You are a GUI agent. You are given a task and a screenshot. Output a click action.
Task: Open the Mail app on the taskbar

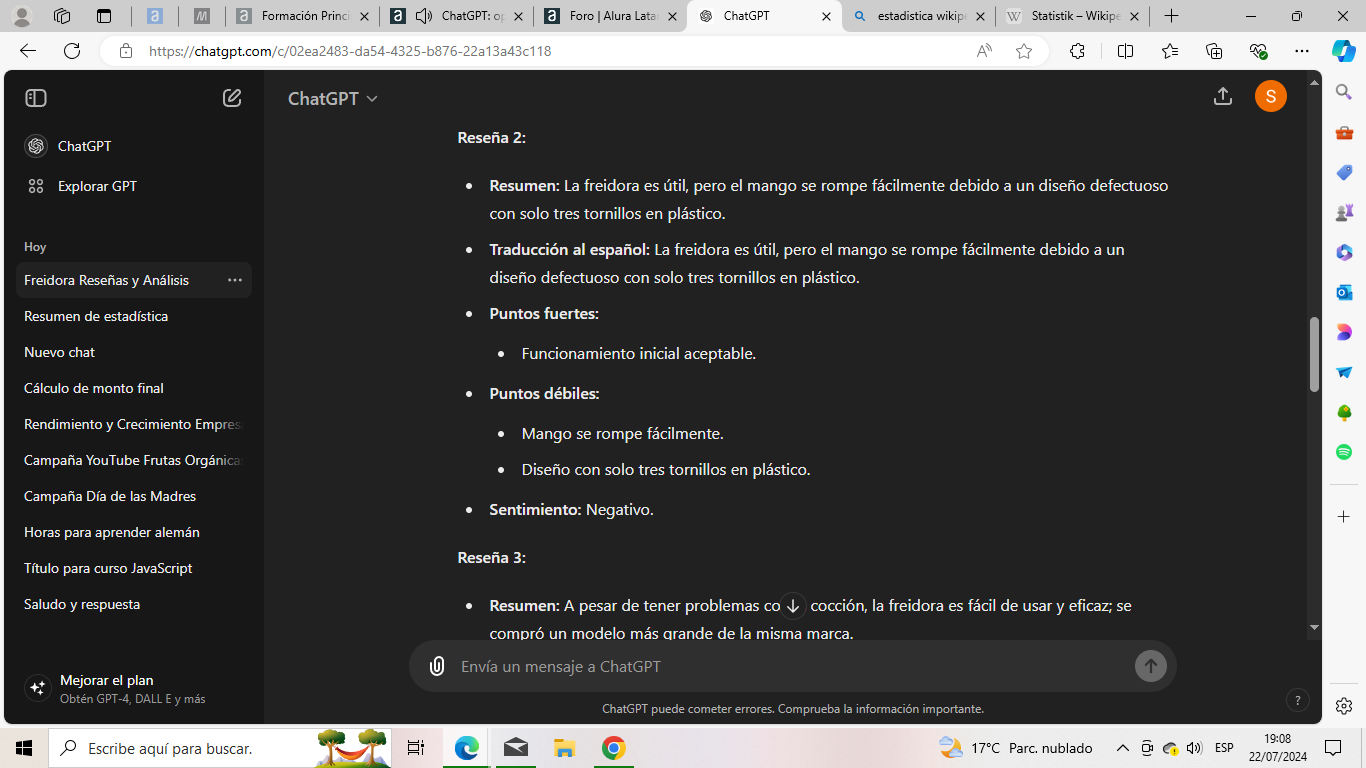[x=516, y=748]
